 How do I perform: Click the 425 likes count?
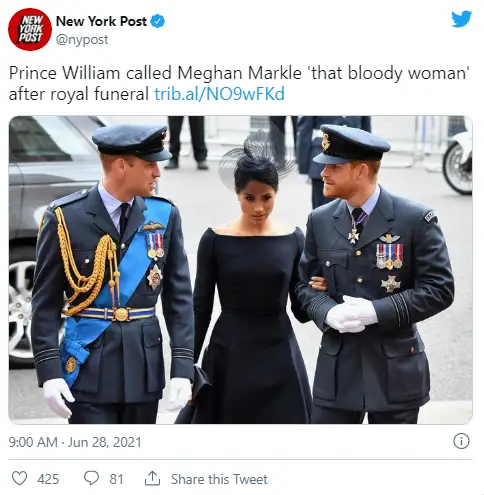click(x=48, y=479)
